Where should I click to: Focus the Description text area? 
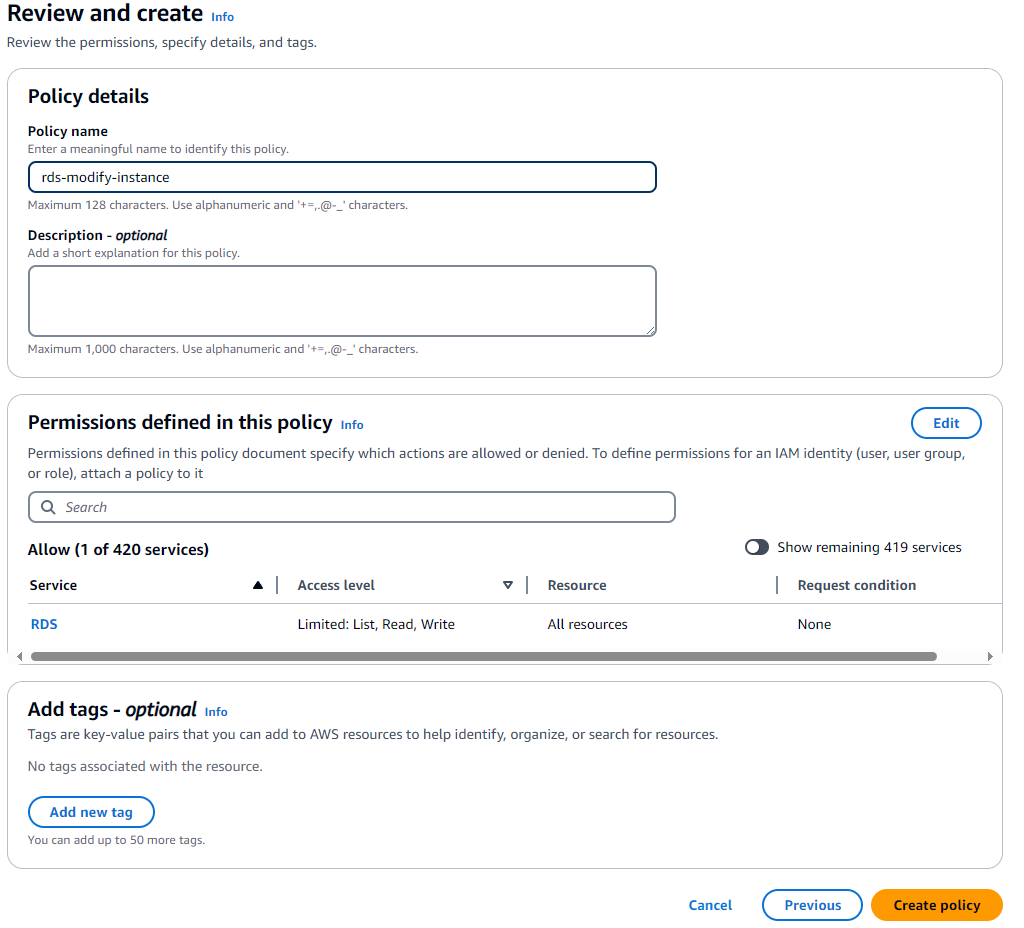[342, 300]
